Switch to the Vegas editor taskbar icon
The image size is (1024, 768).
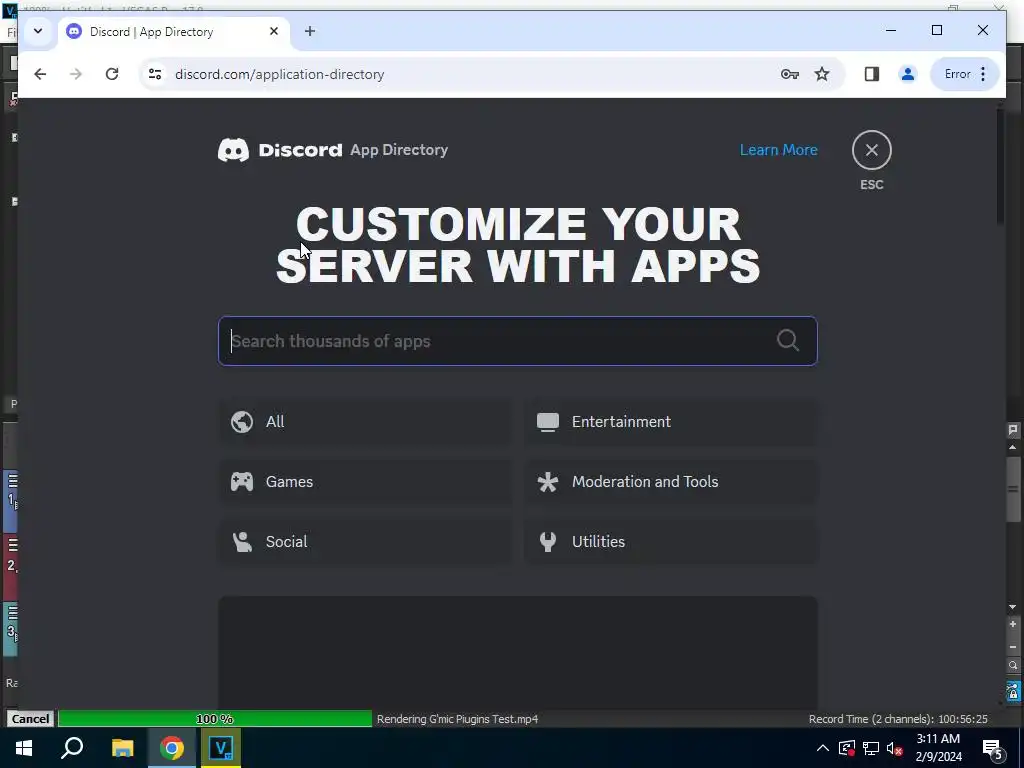click(x=220, y=748)
